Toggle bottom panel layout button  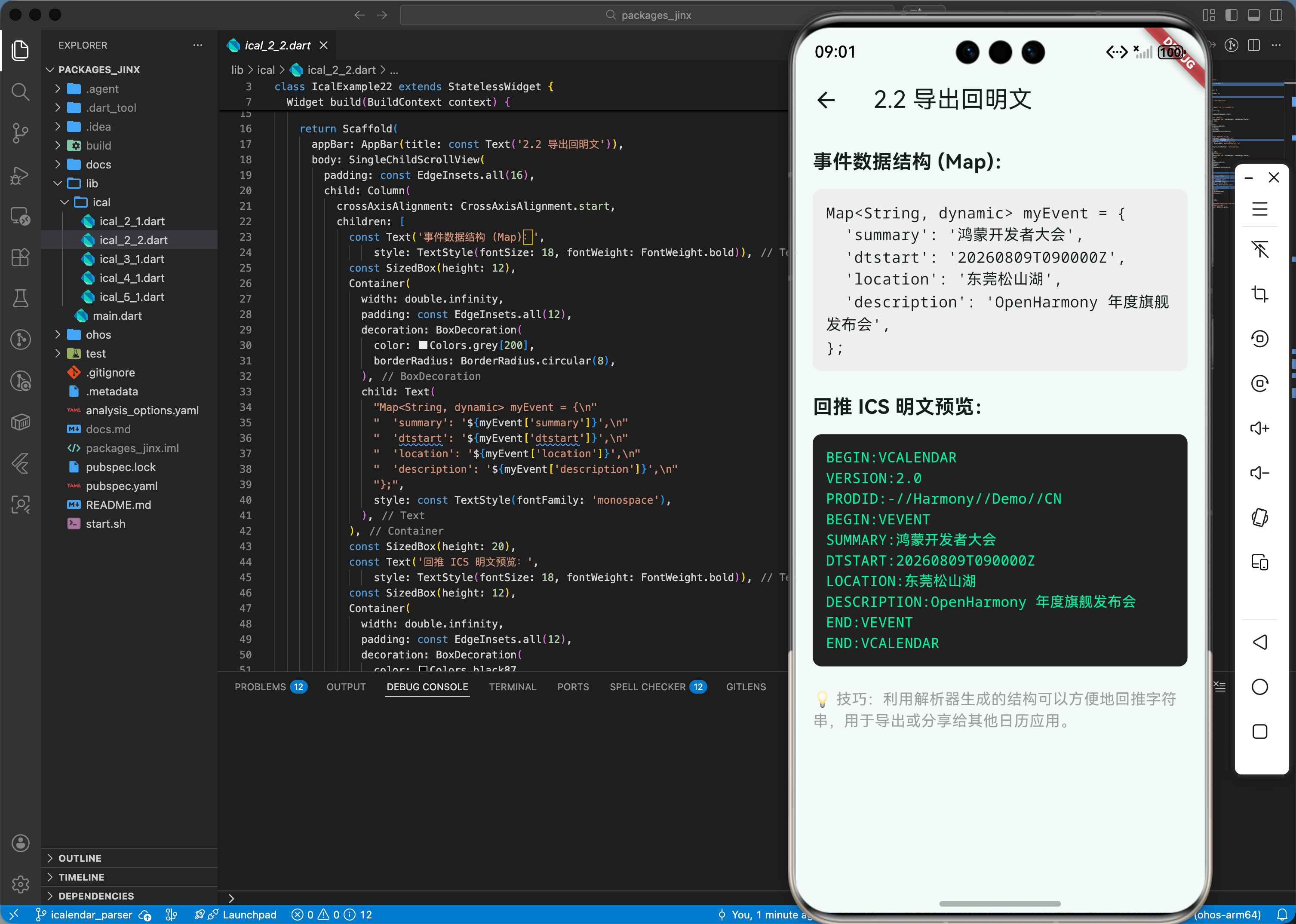(x=1253, y=15)
